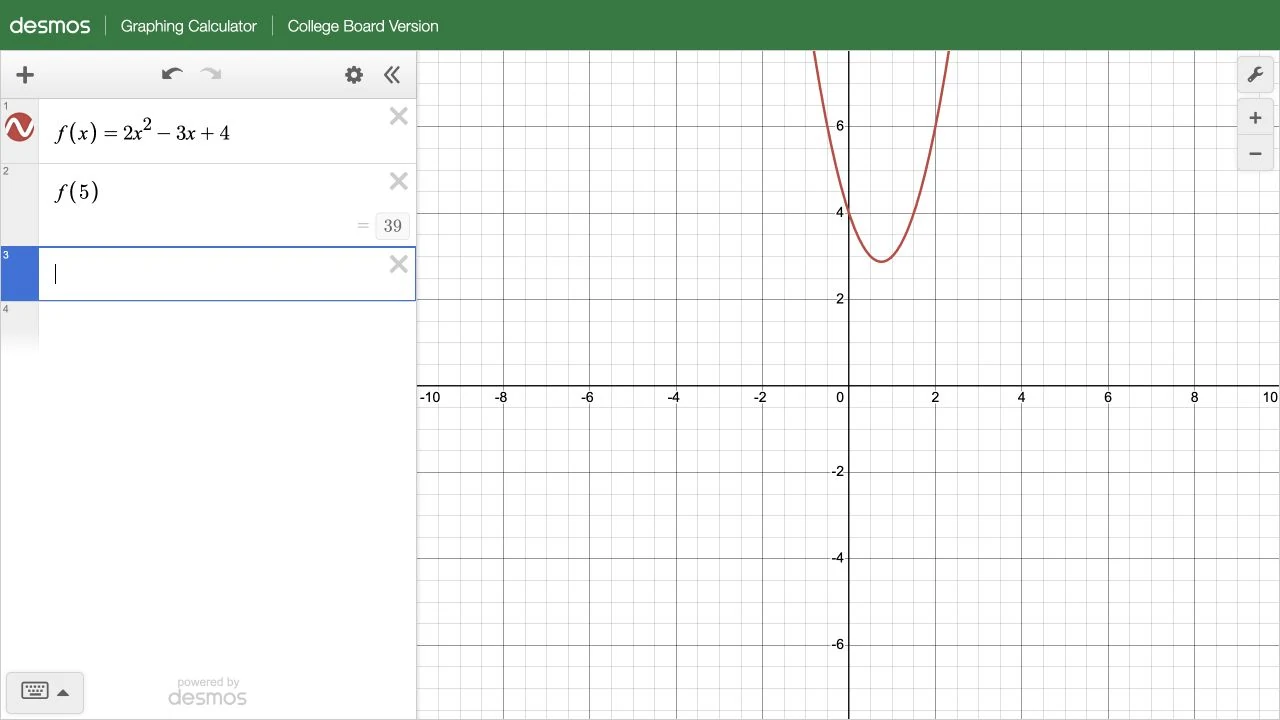This screenshot has height=720, width=1280.
Task: Zoom out on the graph
Action: click(1255, 154)
